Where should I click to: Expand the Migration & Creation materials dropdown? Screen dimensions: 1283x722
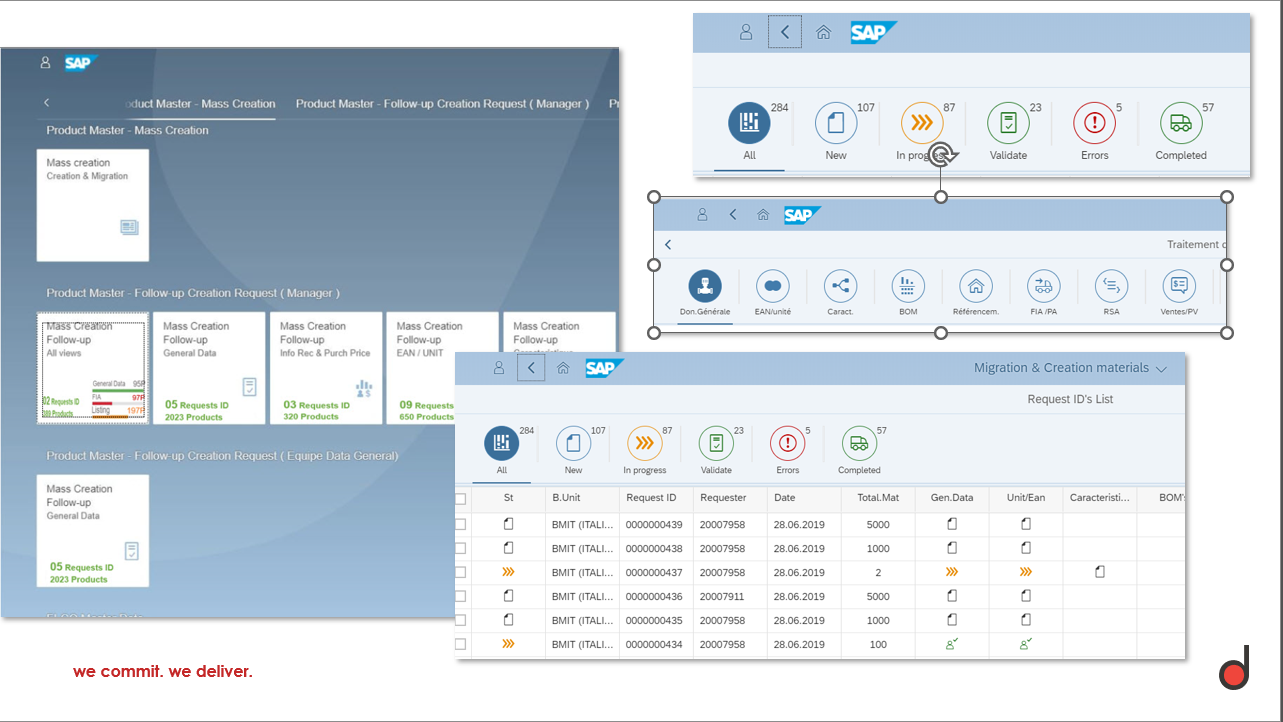click(x=1161, y=369)
